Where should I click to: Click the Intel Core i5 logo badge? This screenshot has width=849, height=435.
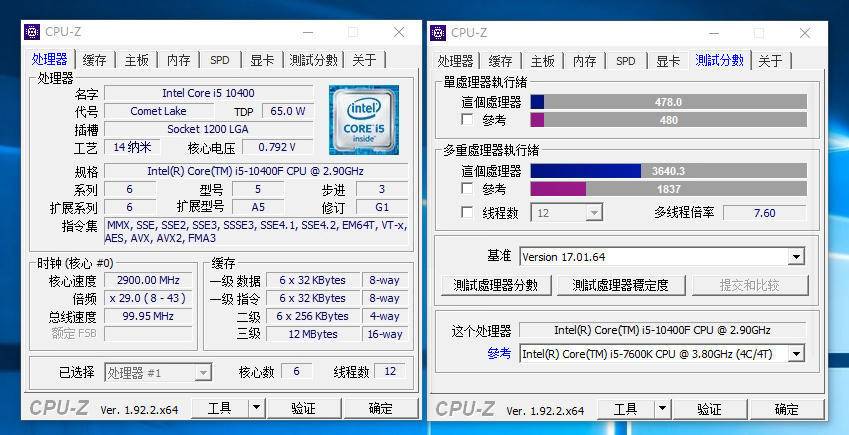(x=363, y=120)
